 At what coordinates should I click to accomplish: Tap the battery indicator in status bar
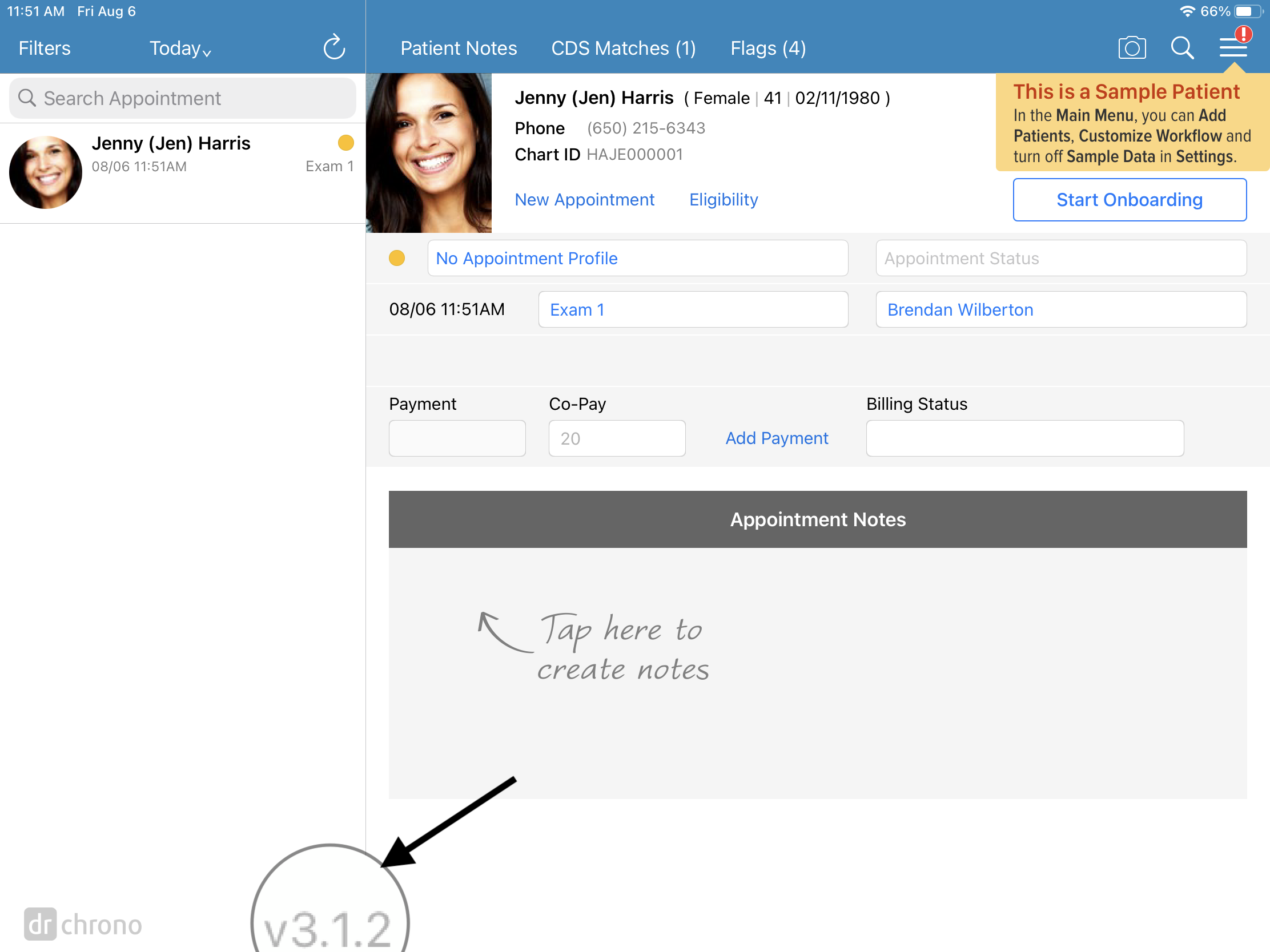(x=1248, y=11)
